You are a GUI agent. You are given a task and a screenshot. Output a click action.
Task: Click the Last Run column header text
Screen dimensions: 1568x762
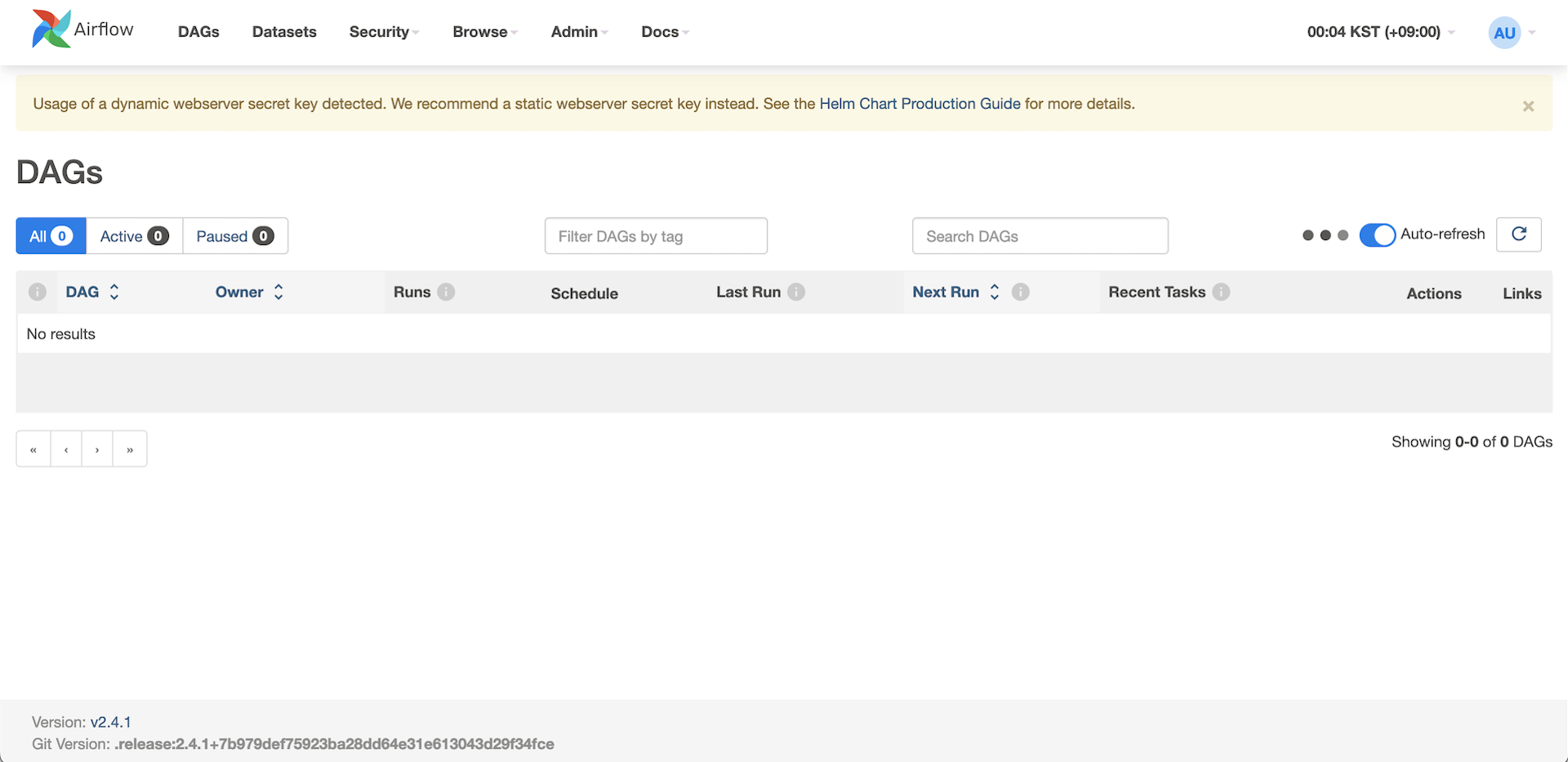(x=748, y=292)
